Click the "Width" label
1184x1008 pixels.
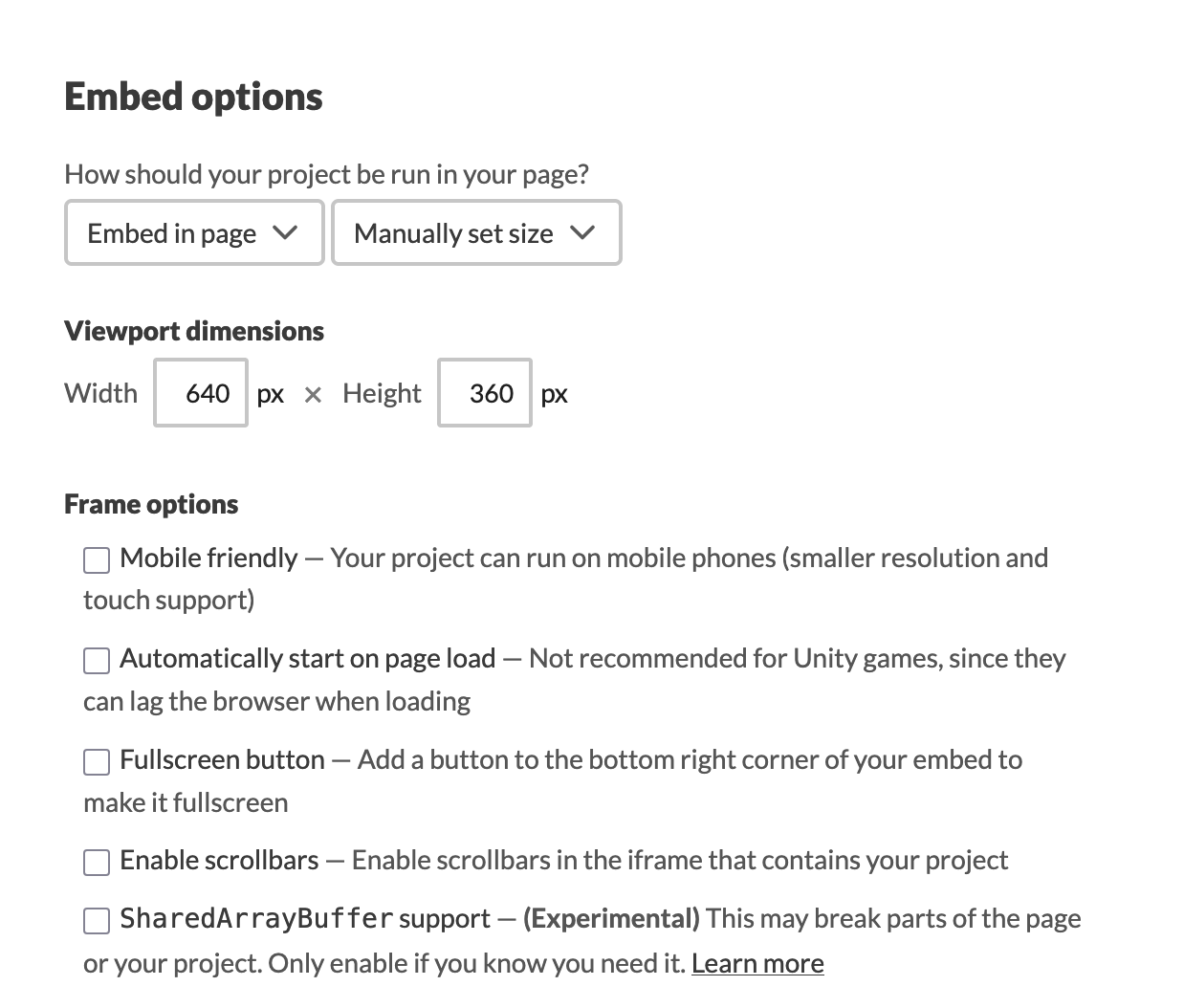click(x=100, y=393)
